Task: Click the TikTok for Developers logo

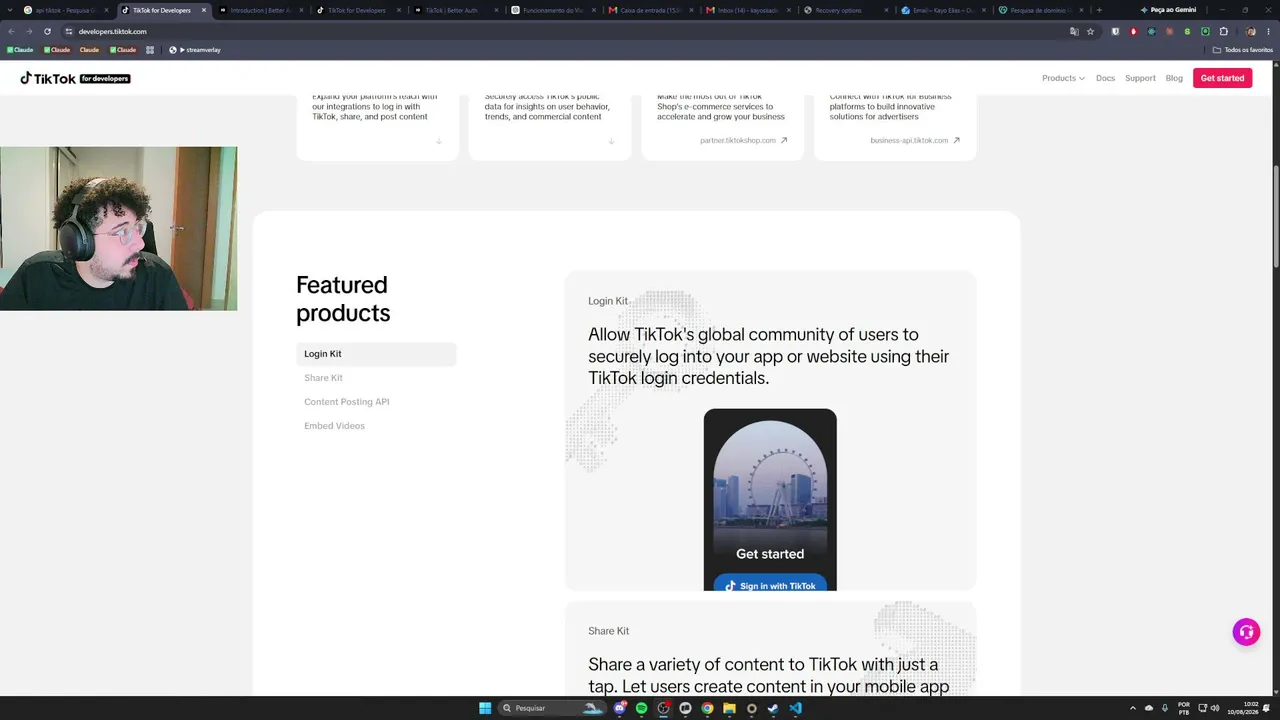Action: click(75, 78)
